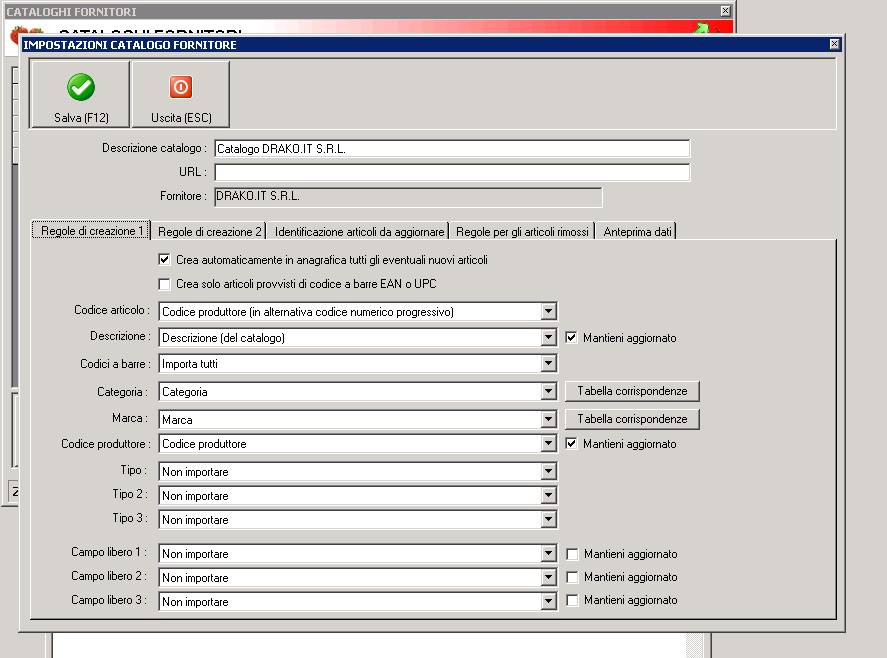Click the green checkmark Salva (F12) icon
The image size is (887, 658).
[x=81, y=87]
